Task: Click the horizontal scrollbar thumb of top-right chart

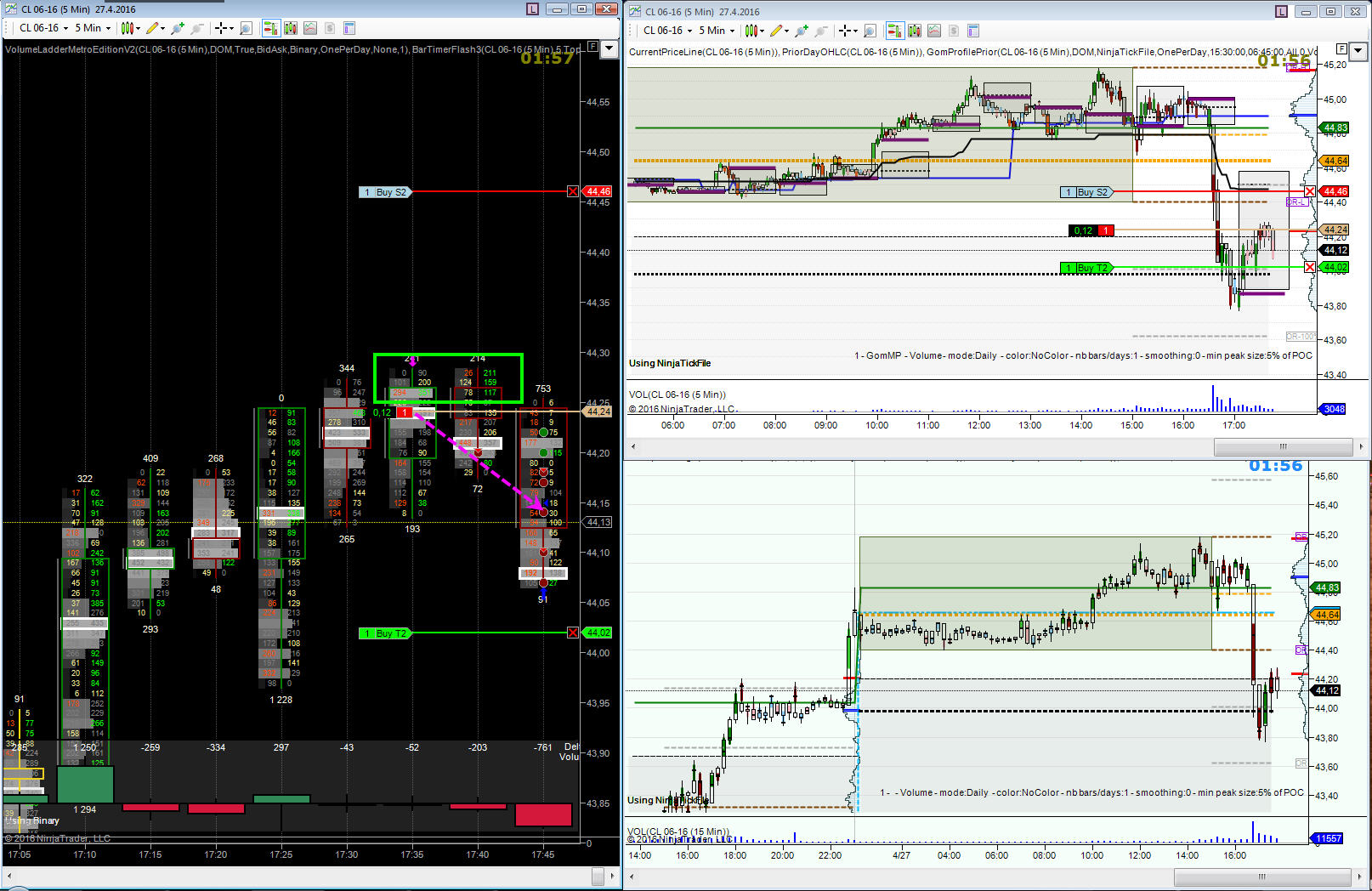Action: [x=1283, y=446]
